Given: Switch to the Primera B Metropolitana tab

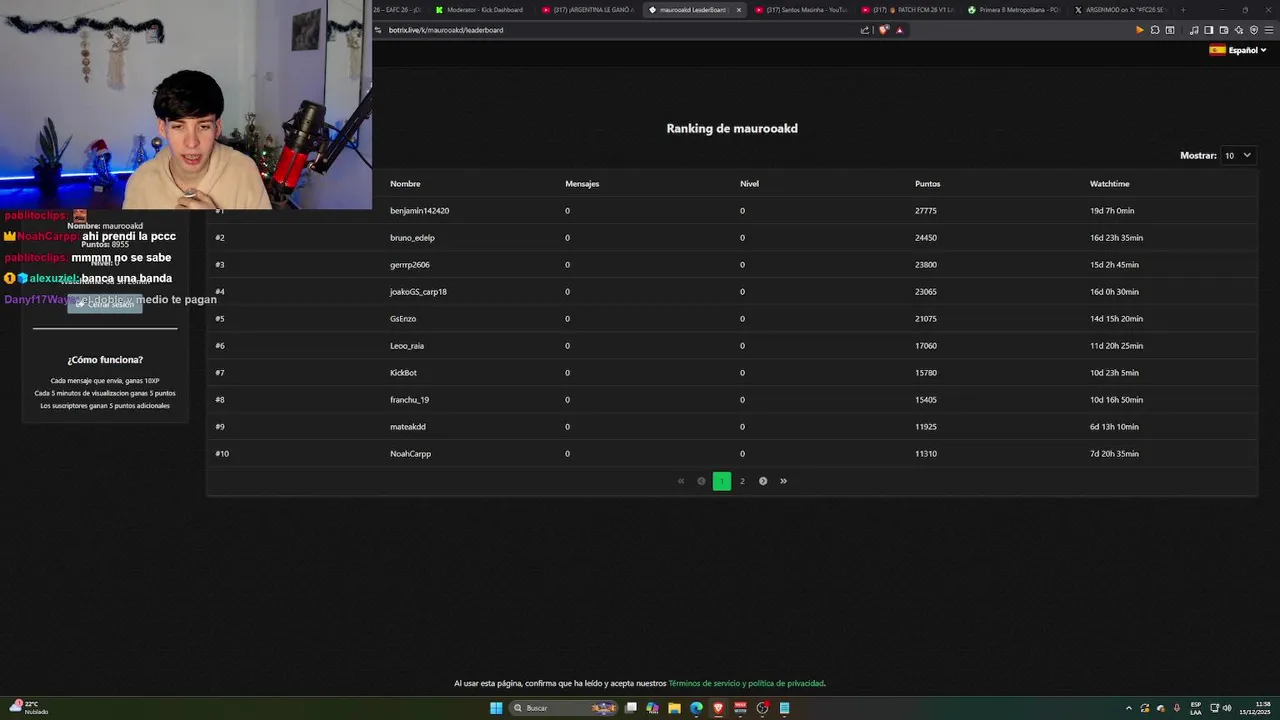Looking at the screenshot, I should pos(1014,10).
